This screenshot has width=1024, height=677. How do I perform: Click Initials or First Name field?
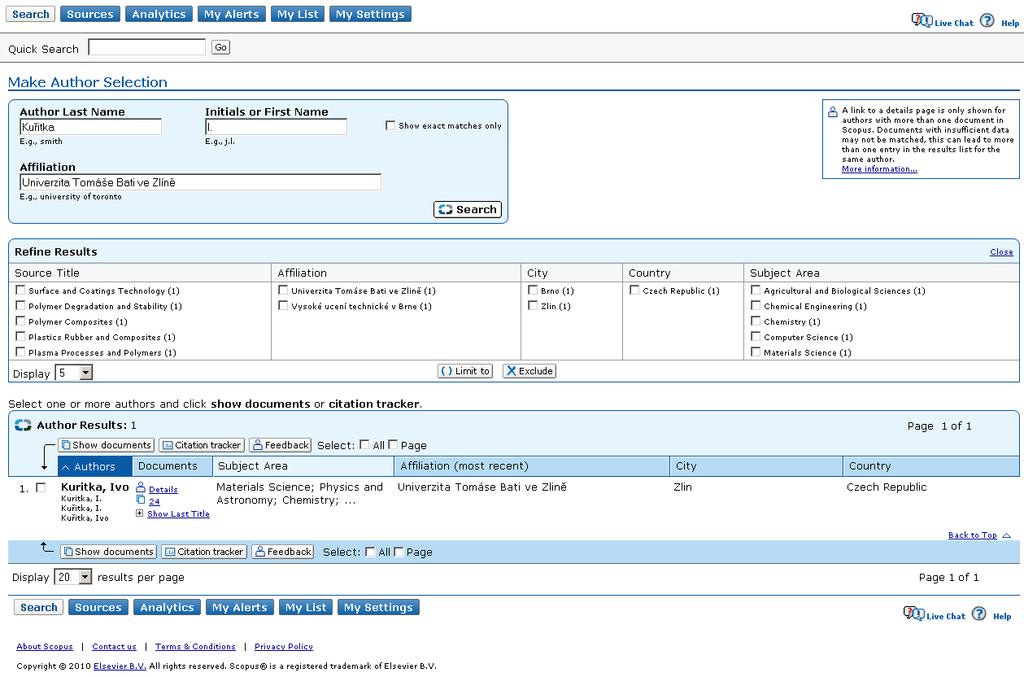click(x=276, y=127)
